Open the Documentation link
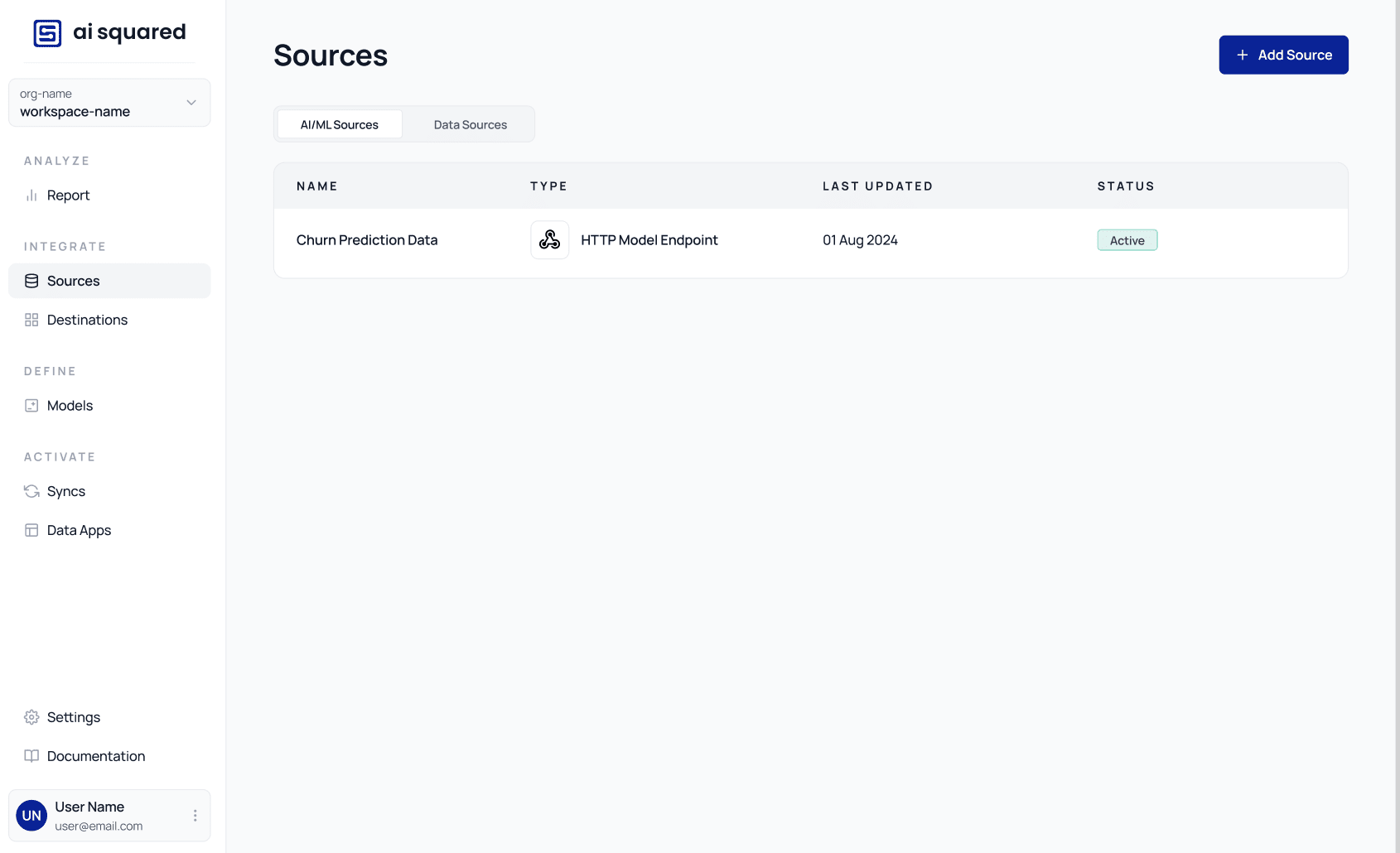 109,756
